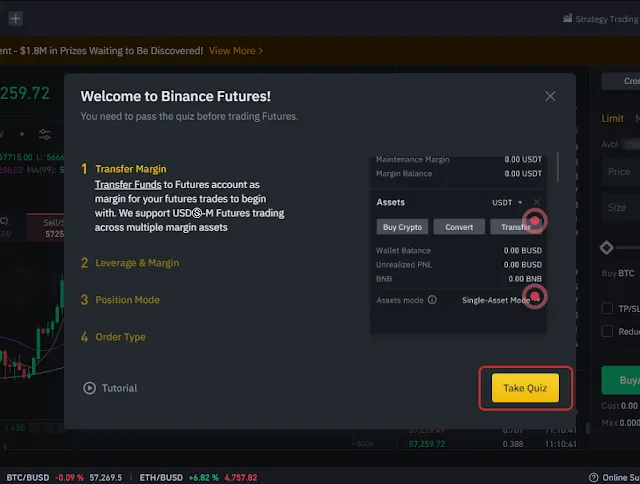Click the green Buy/Long button
Screen dimensions: 640x484
click(621, 380)
